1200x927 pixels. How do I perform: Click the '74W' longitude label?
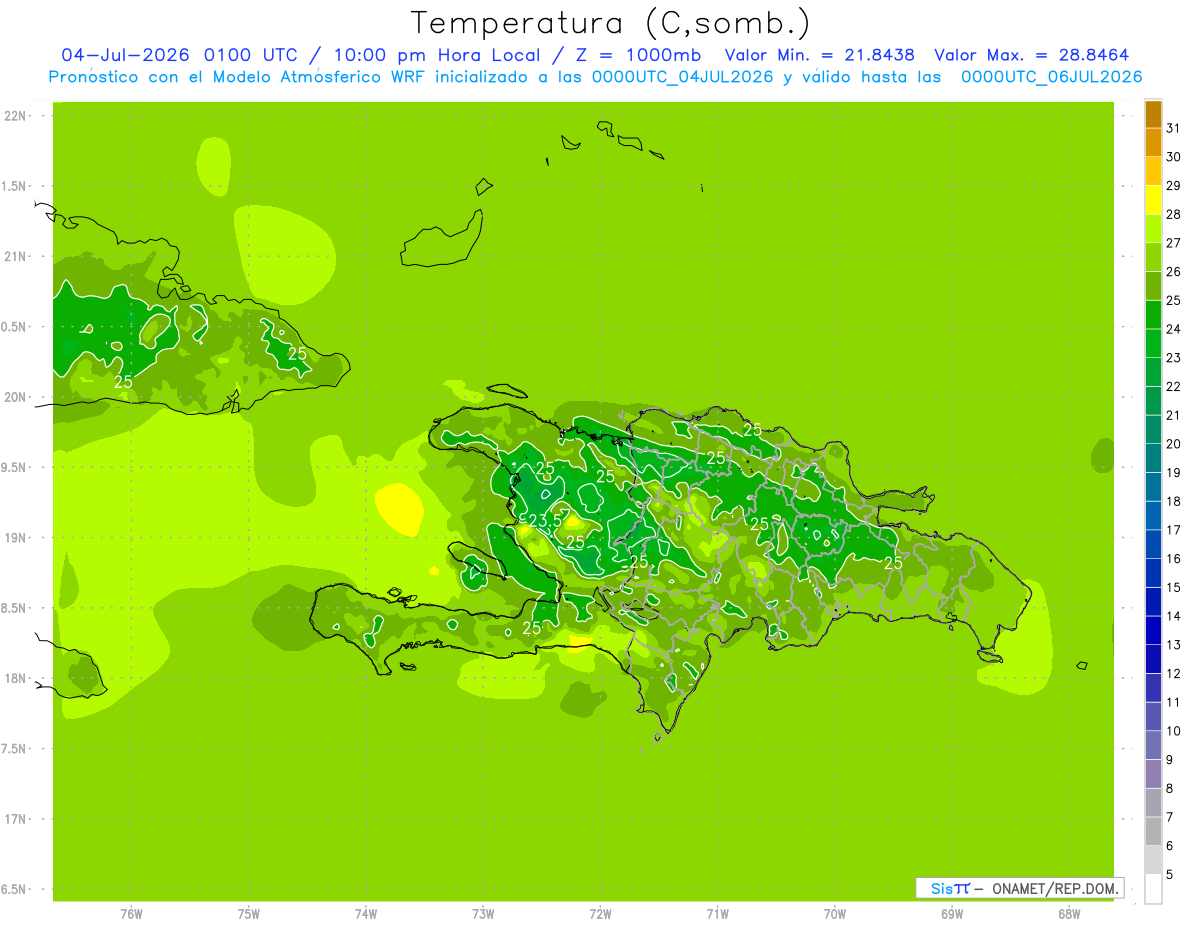coord(365,914)
